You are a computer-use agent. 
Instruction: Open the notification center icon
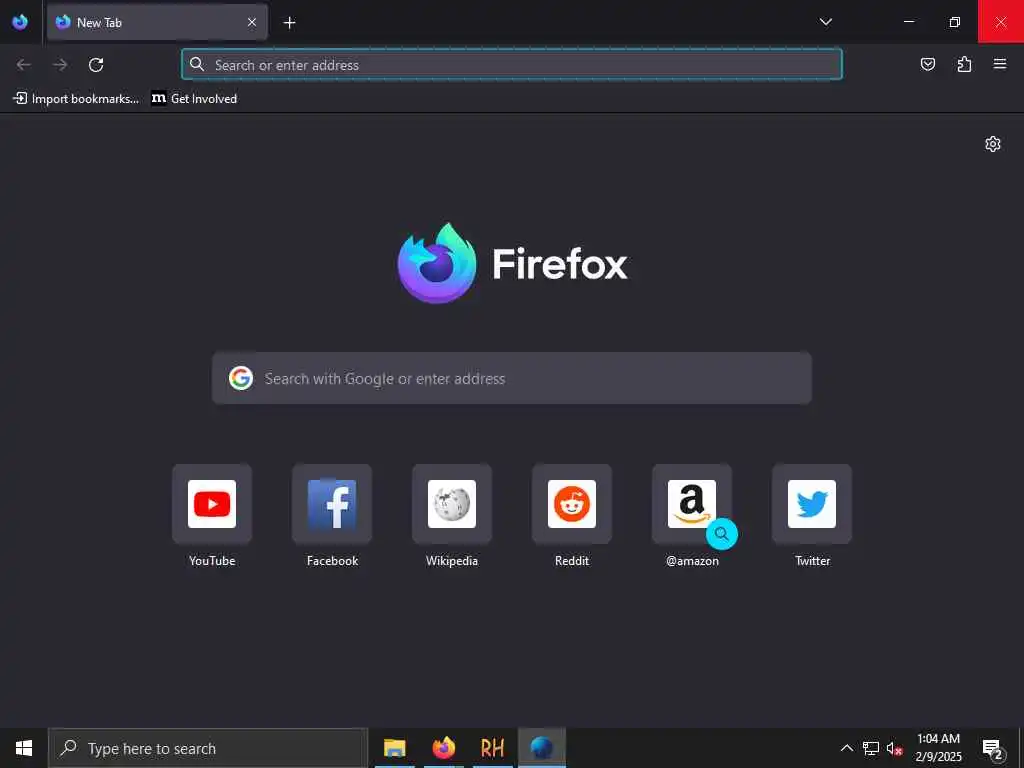click(993, 748)
